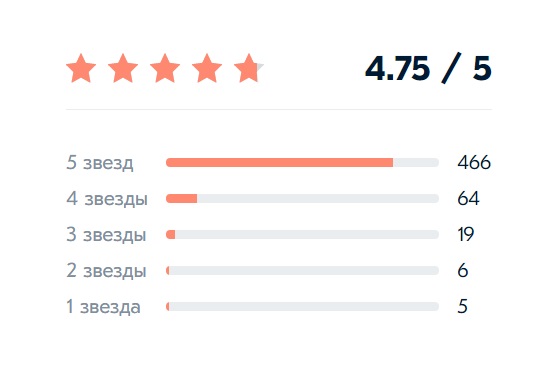
Task: Click the 6 two-star reviews count
Action: tap(463, 271)
